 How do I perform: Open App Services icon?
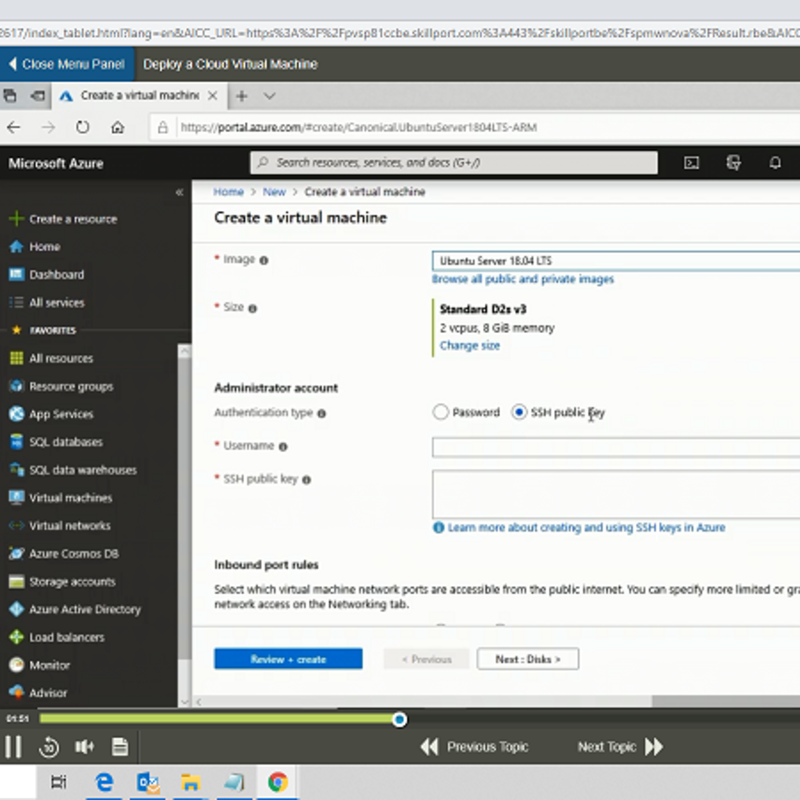coord(16,414)
